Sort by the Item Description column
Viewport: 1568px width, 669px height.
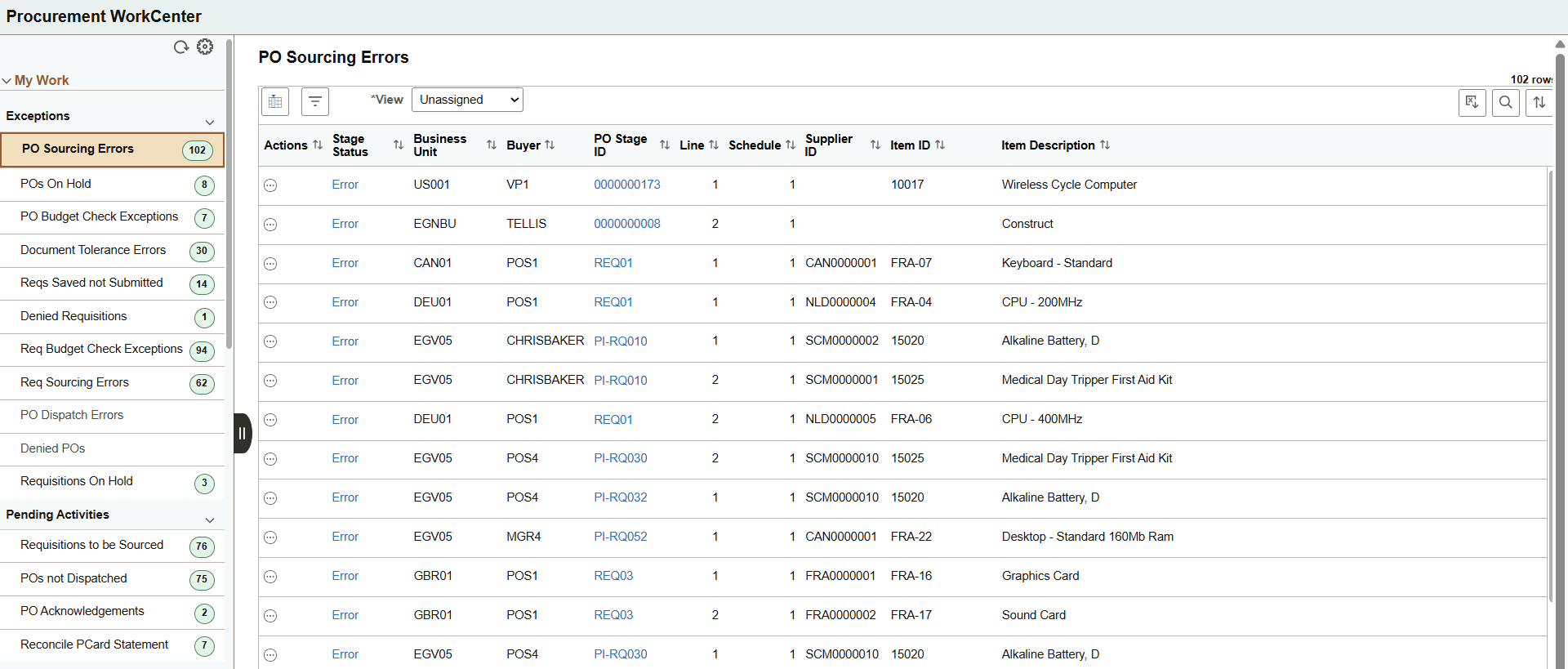click(x=1105, y=145)
